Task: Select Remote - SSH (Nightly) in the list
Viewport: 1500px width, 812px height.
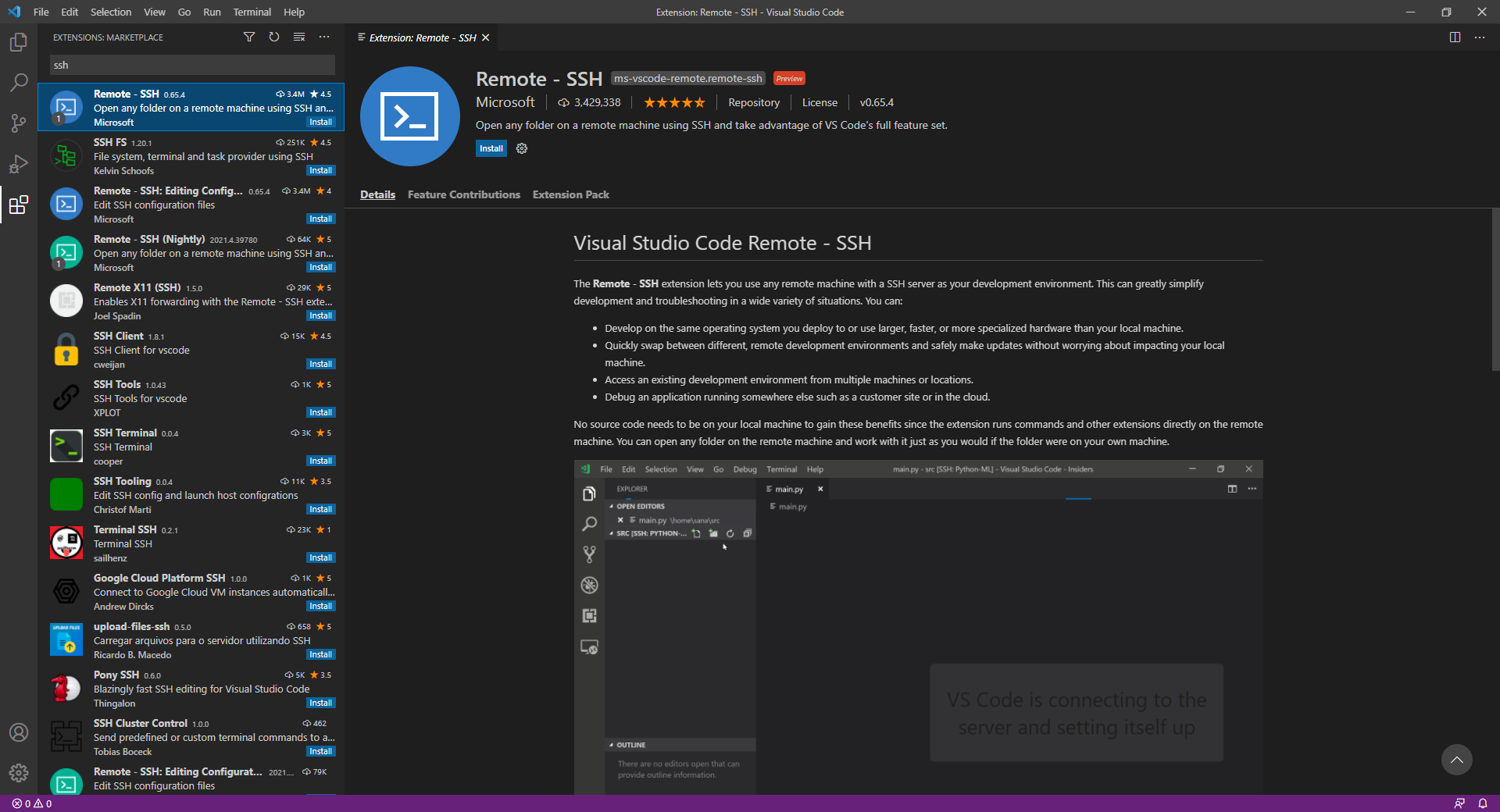Action: (x=191, y=253)
